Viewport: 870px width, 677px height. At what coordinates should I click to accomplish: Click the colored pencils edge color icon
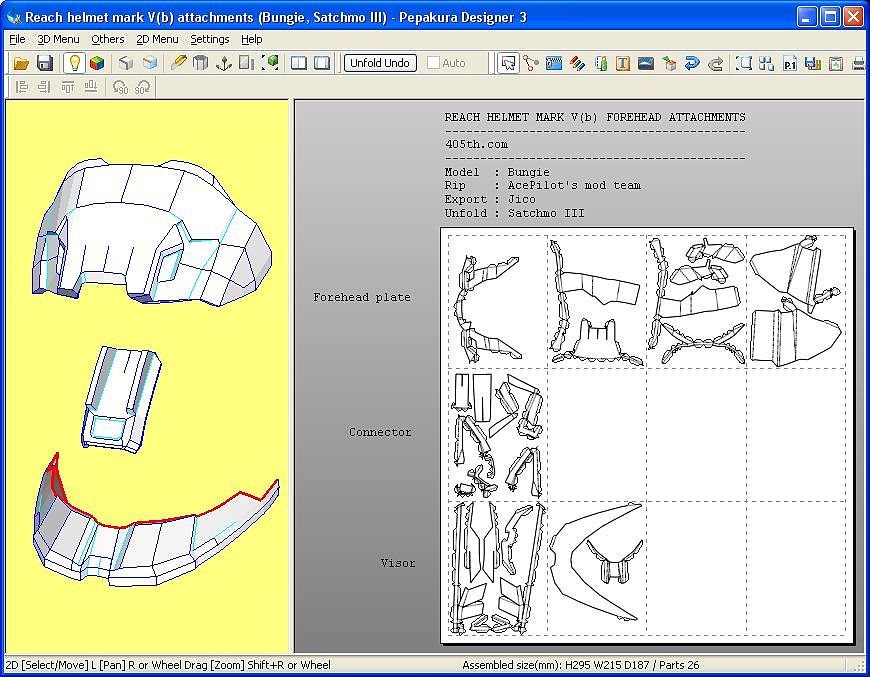point(577,63)
